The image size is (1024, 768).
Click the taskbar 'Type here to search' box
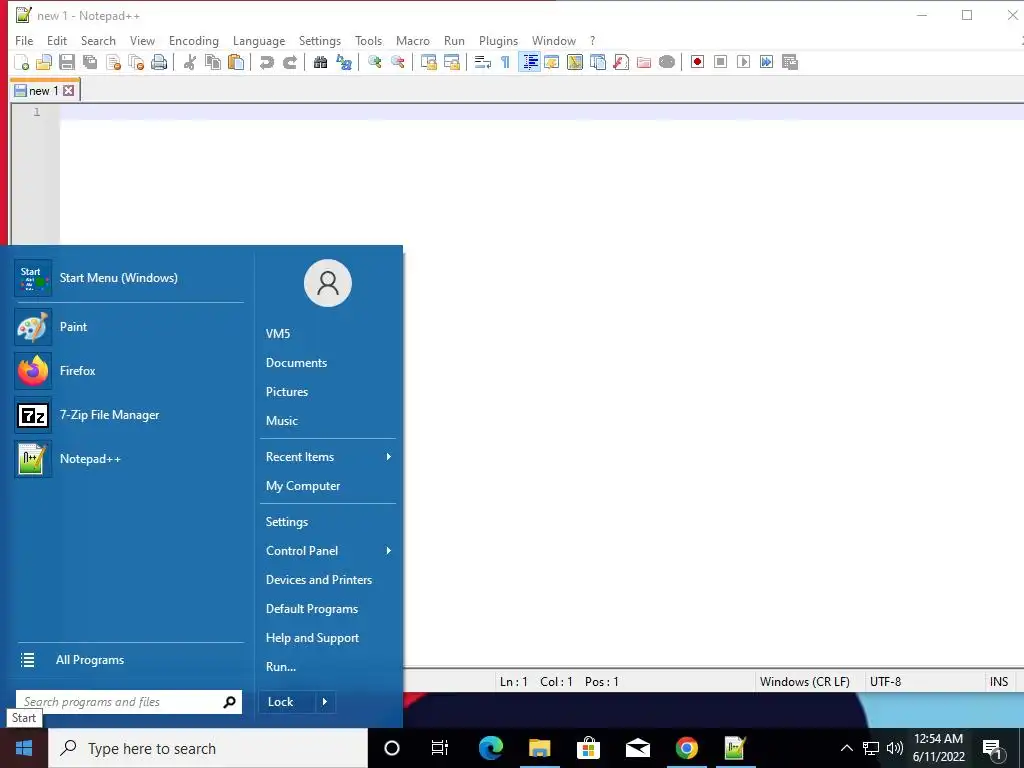tap(208, 748)
